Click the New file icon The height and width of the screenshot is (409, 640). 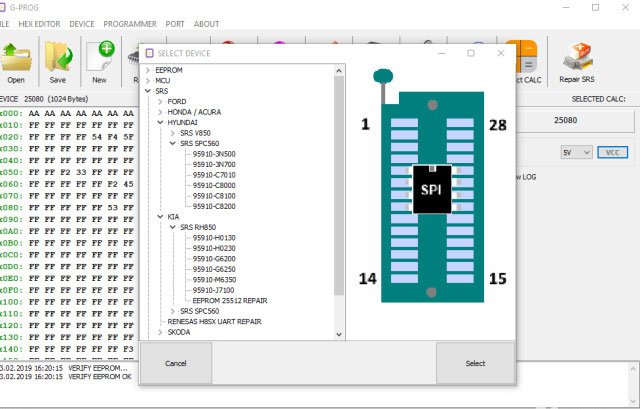tap(100, 56)
